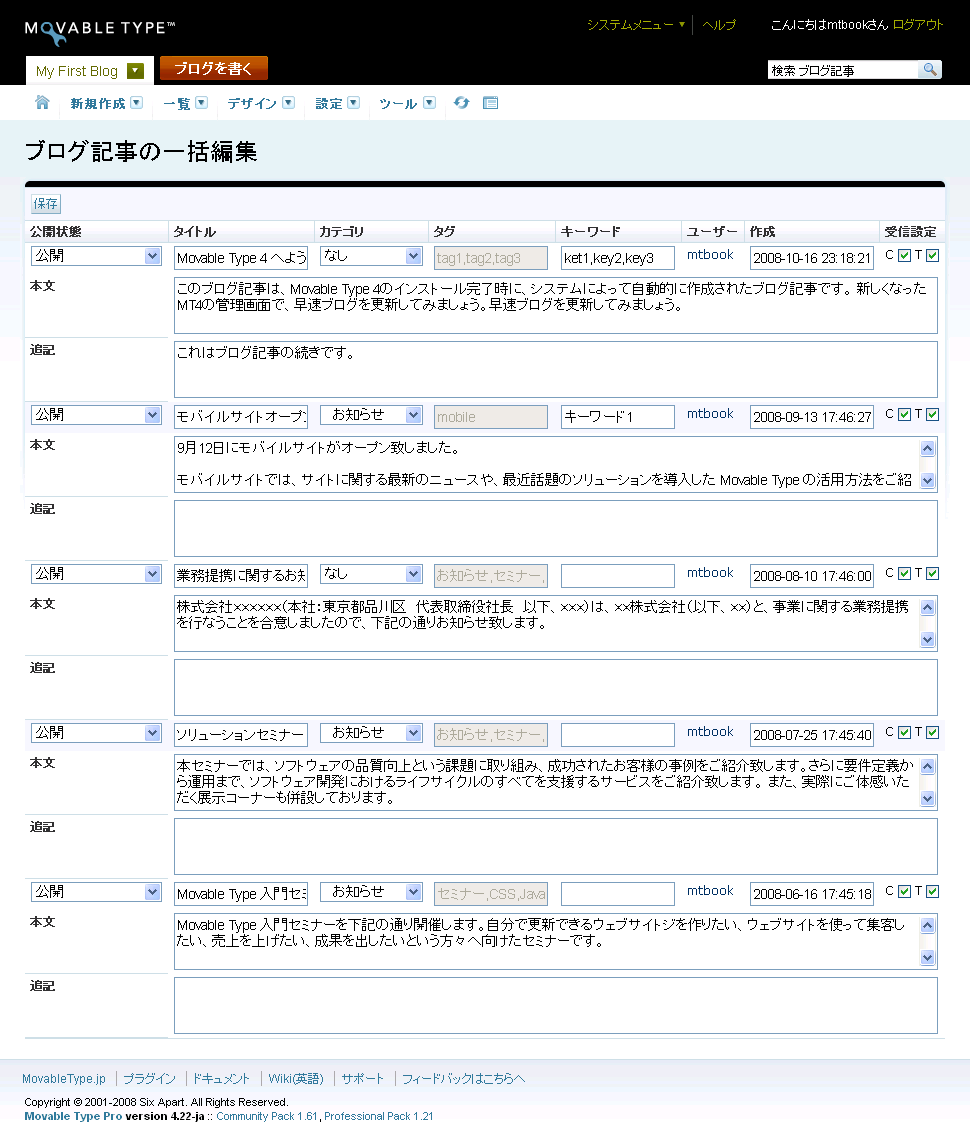Image resolution: width=970 pixels, height=1142 pixels.
Task: Toggle trackback checkbox T for 2008-09-13 entry
Action: (x=933, y=414)
